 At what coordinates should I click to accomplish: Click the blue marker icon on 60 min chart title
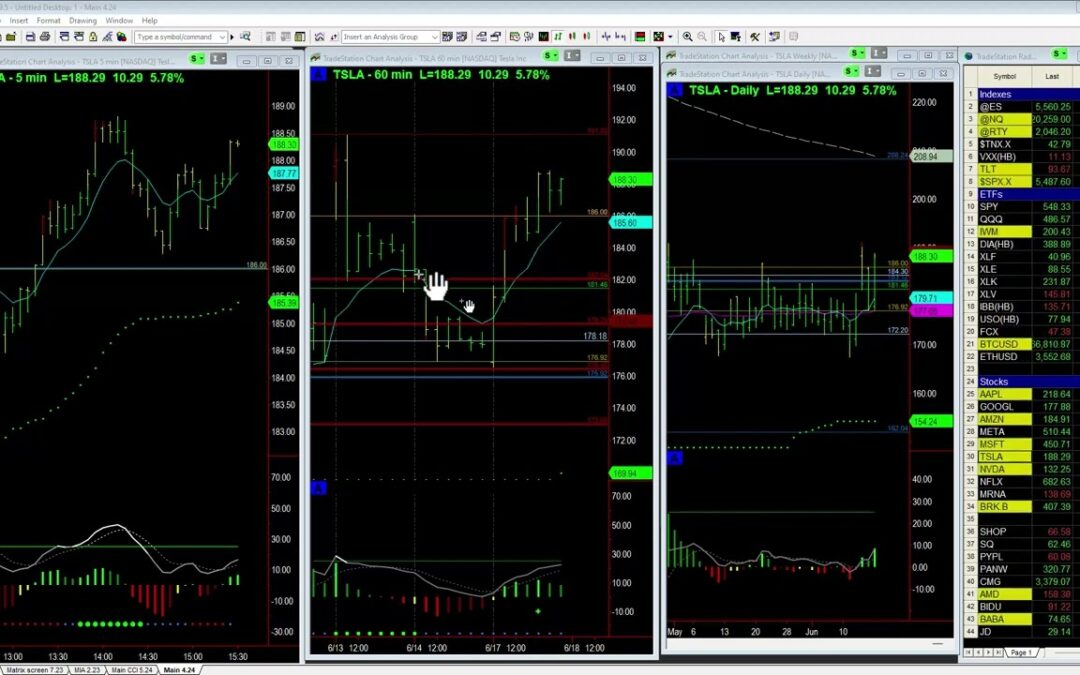click(319, 74)
